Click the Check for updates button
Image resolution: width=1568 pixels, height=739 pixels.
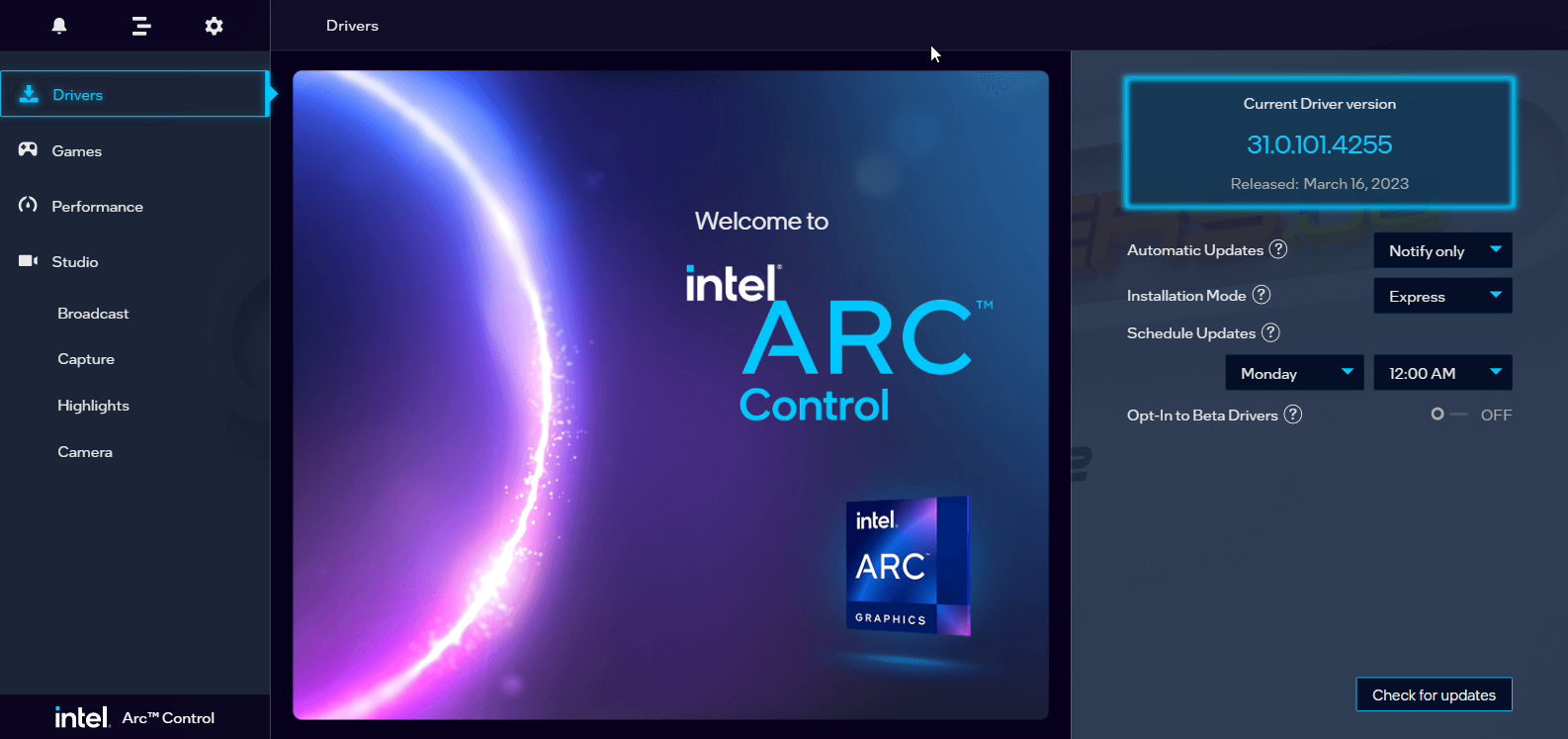(1434, 694)
